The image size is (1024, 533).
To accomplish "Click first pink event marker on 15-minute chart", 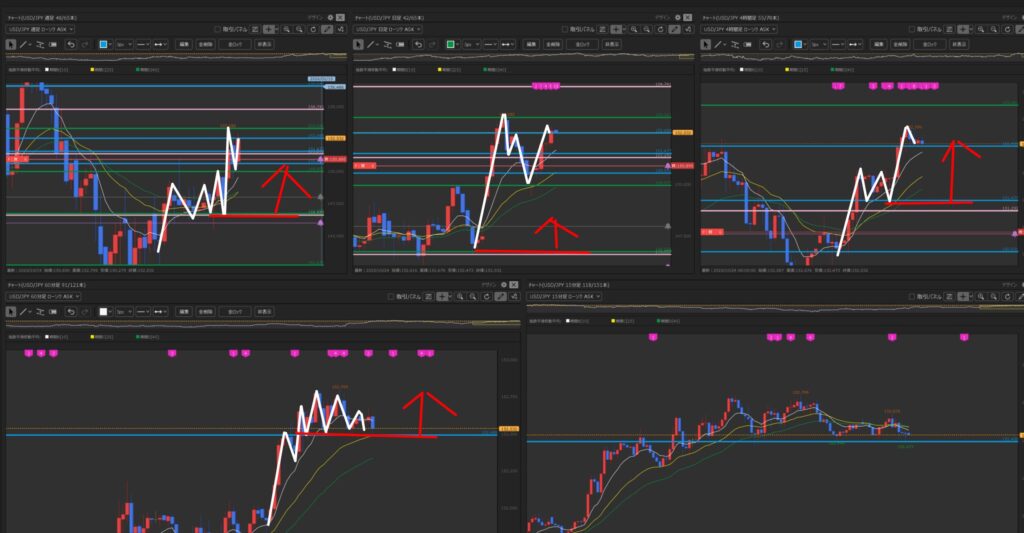I will click(653, 339).
